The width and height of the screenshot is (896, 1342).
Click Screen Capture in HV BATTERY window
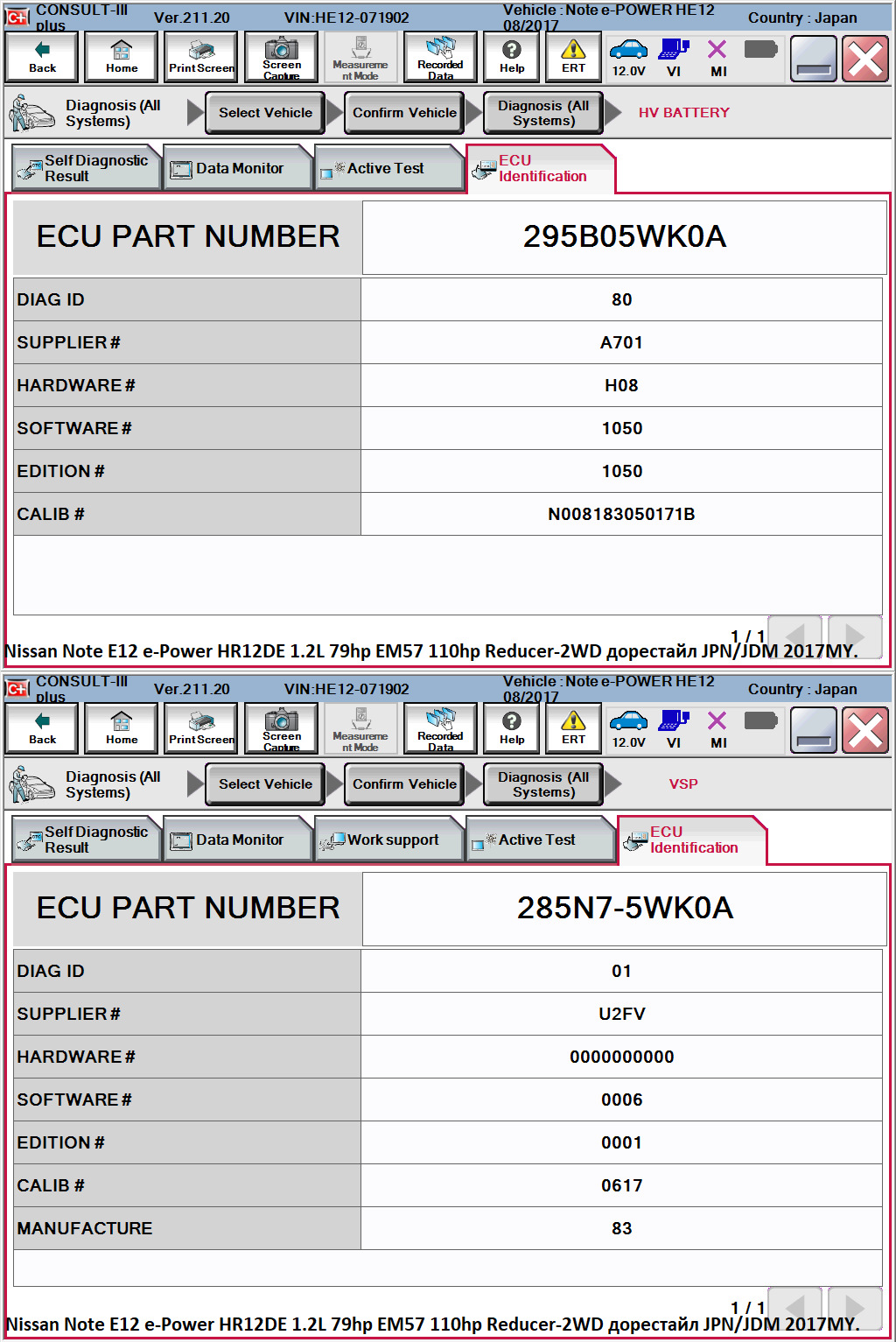[281, 57]
